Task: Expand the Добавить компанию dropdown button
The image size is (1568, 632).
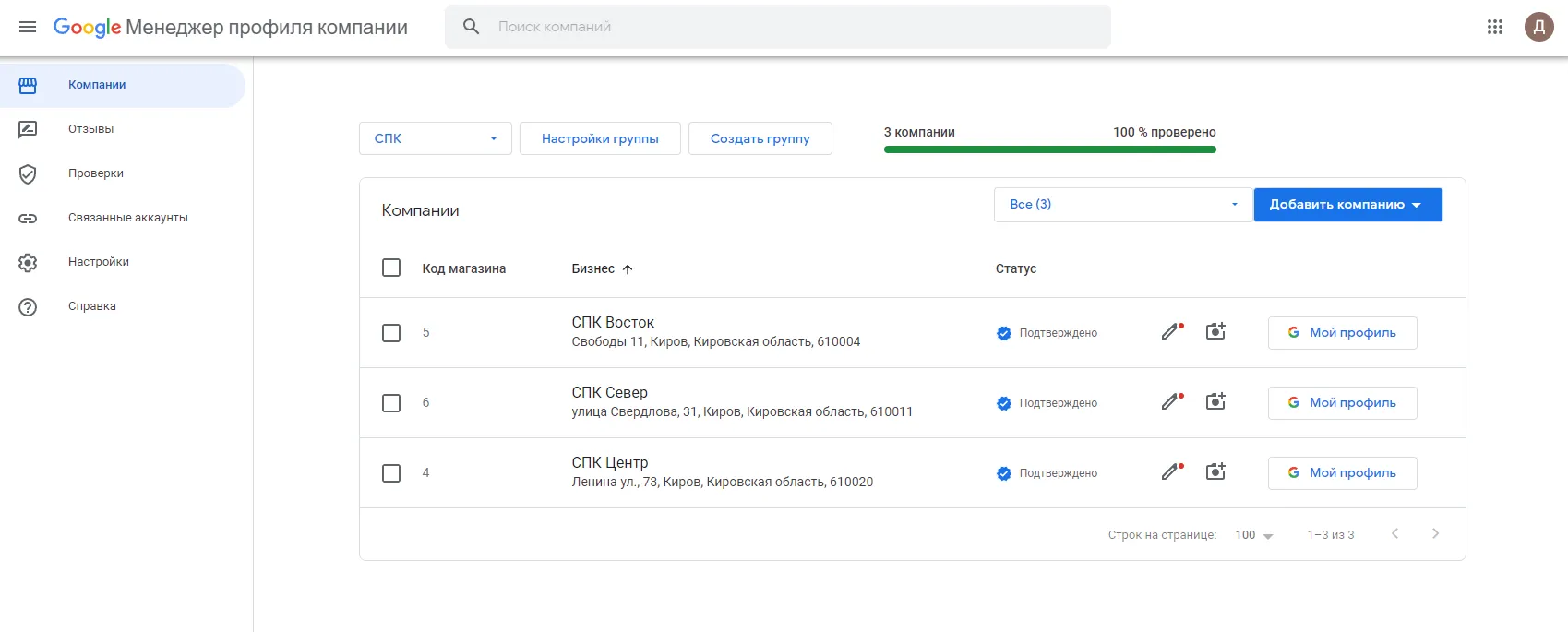Action: click(1347, 205)
